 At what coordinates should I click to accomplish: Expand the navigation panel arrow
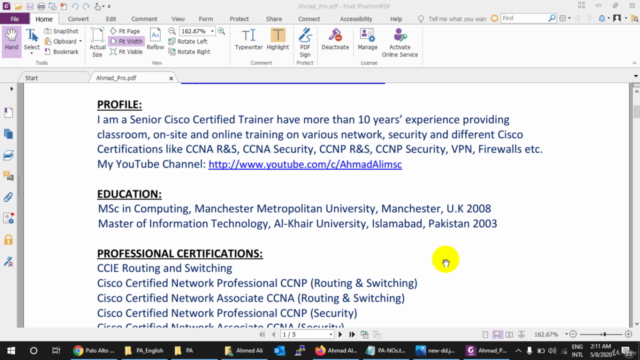[x=11, y=89]
